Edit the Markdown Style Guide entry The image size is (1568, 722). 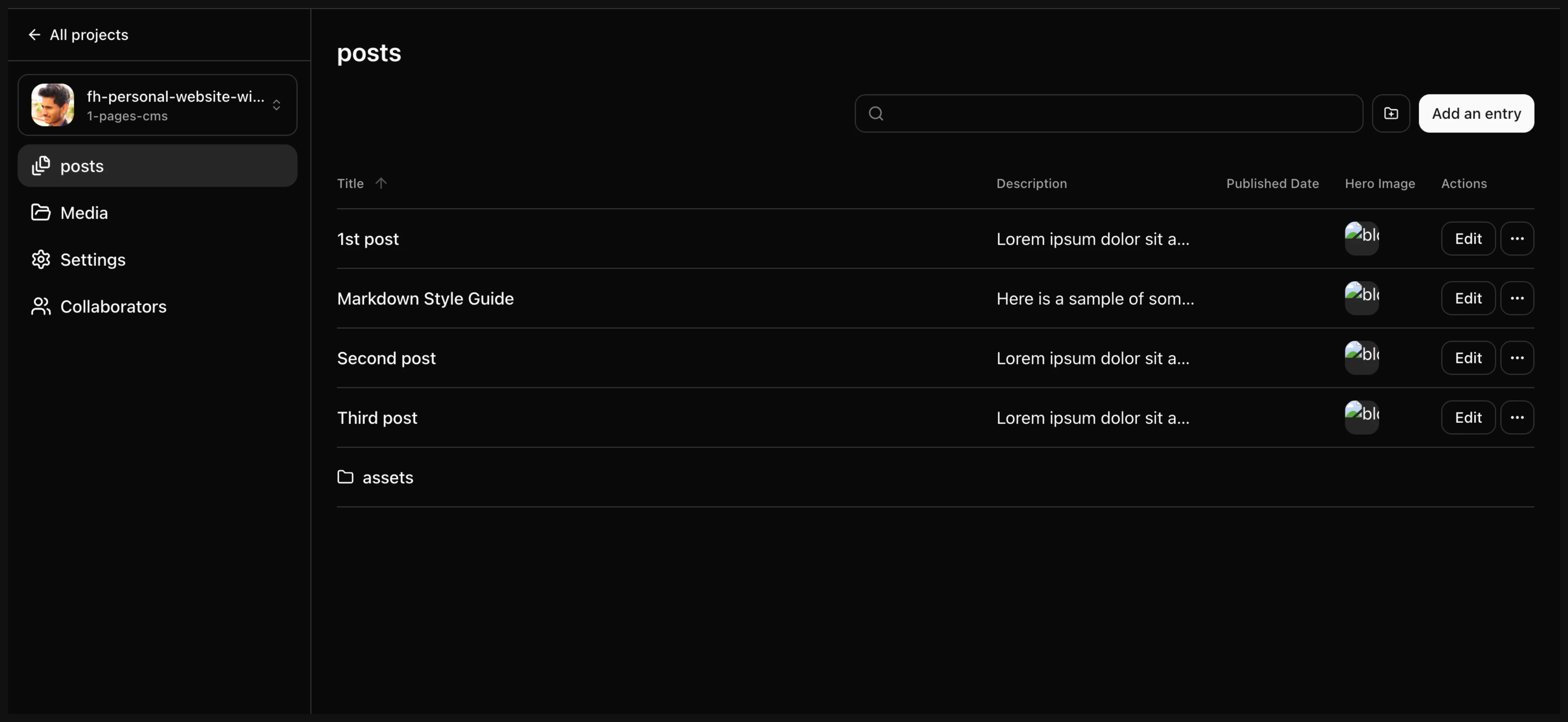click(1468, 298)
